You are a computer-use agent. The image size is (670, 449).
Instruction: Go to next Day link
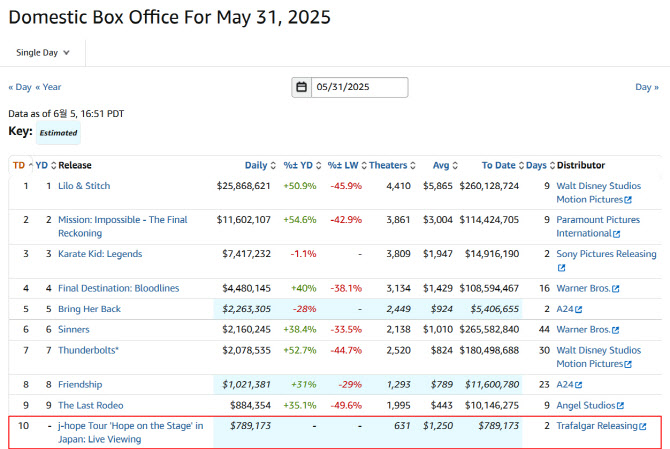coord(646,87)
